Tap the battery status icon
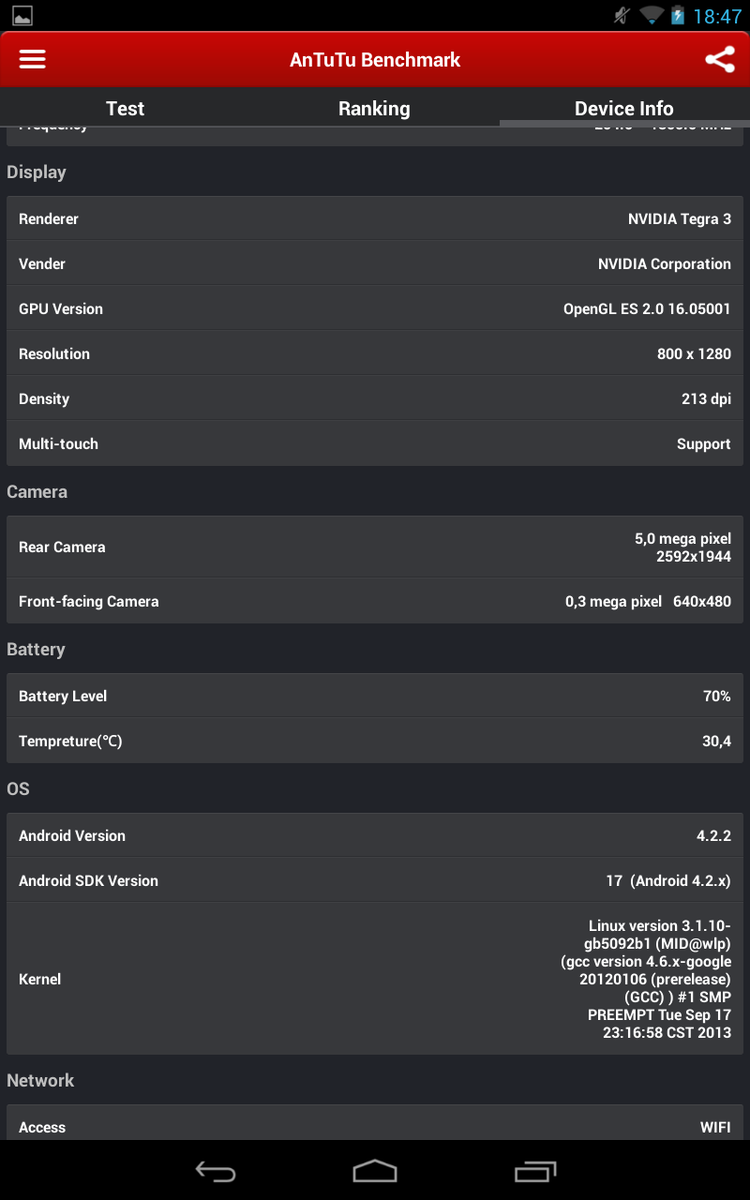The width and height of the screenshot is (750, 1200). pyautogui.click(x=678, y=16)
